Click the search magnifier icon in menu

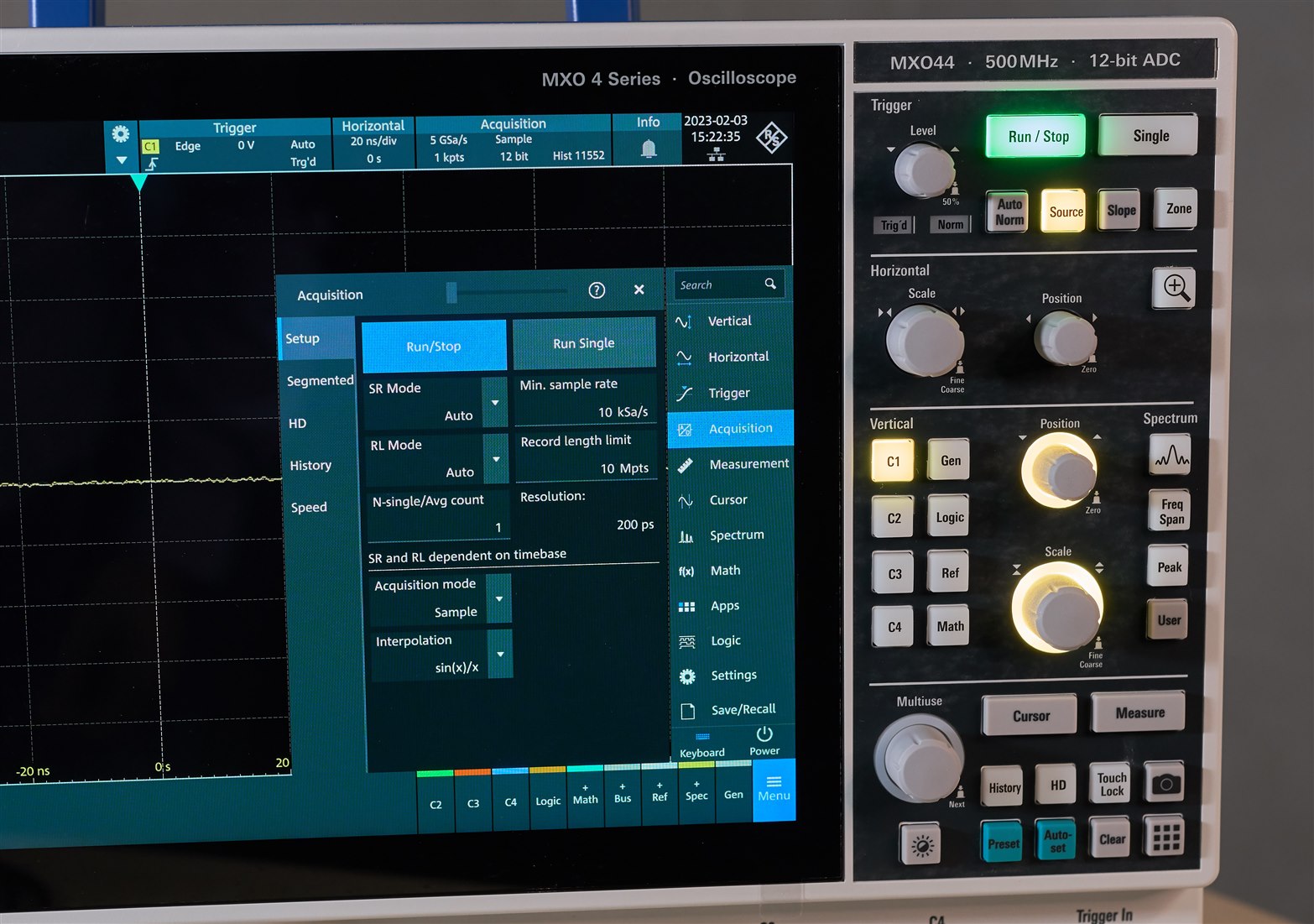pos(770,285)
